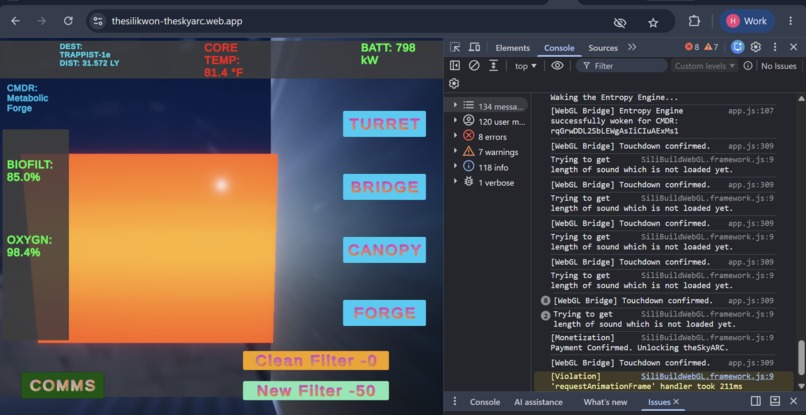Go back using the browser back arrow
The width and height of the screenshot is (806, 415).
(15, 21)
